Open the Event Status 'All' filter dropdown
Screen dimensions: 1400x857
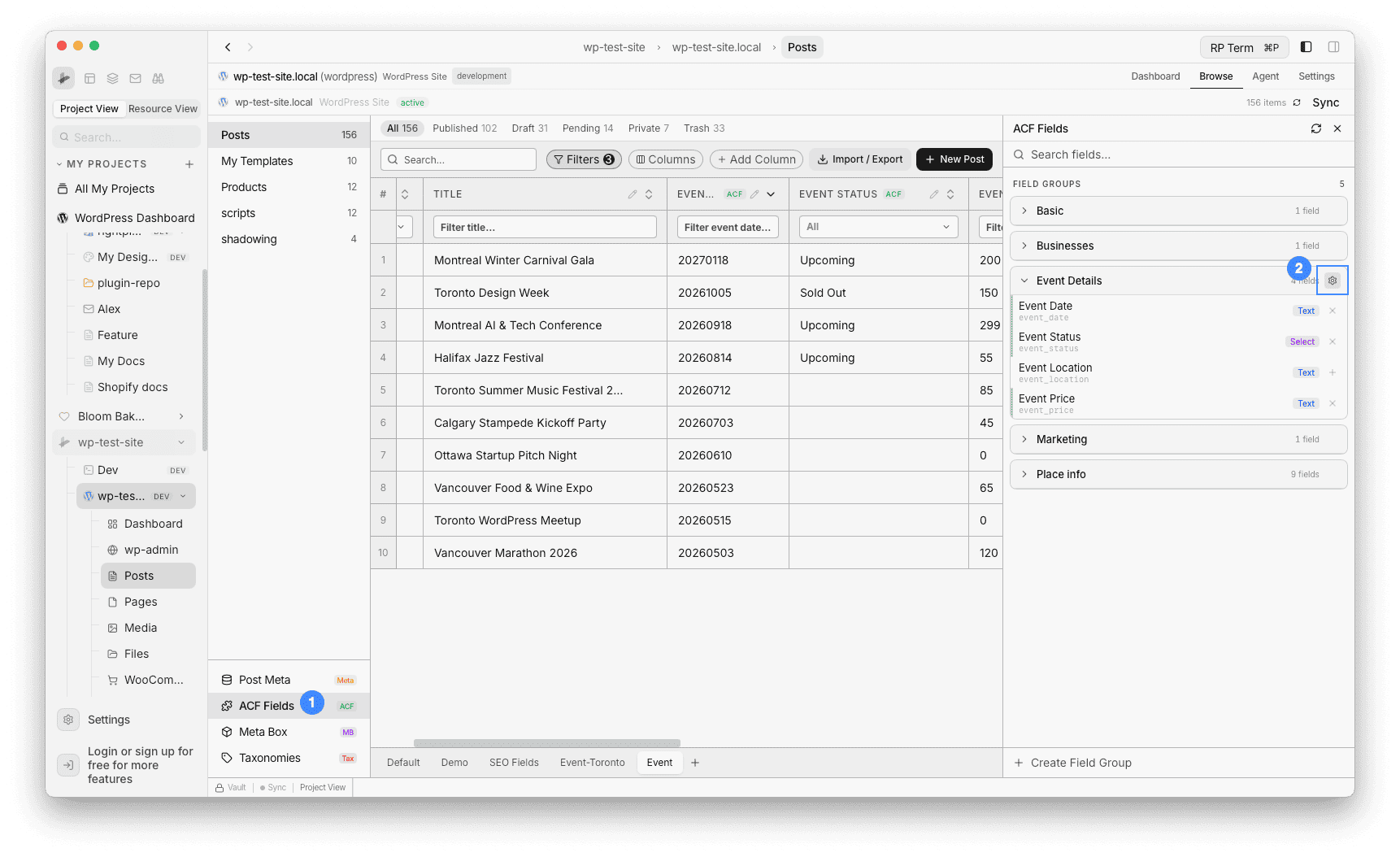tap(878, 227)
